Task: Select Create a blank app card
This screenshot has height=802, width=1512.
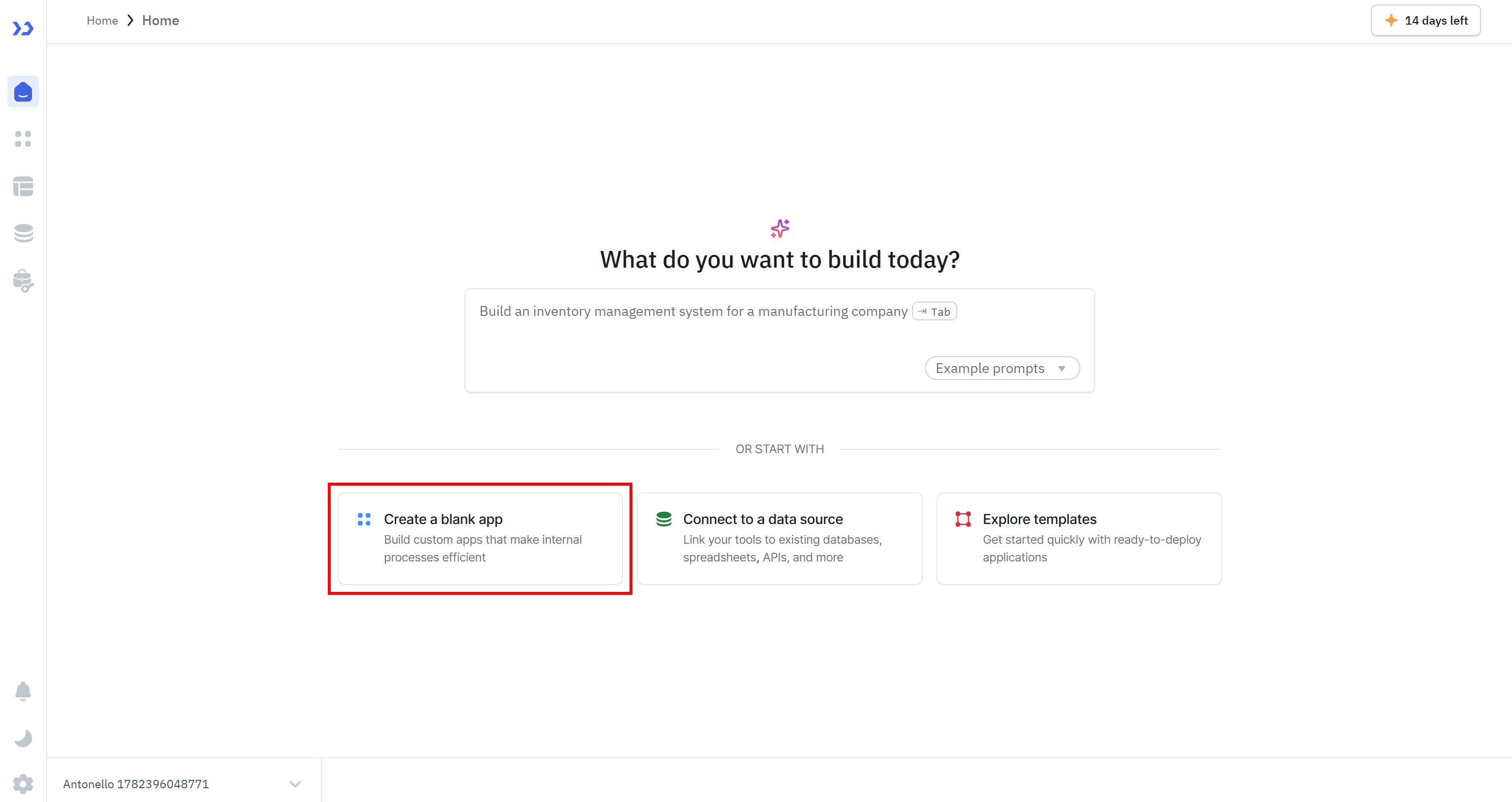Action: [480, 539]
